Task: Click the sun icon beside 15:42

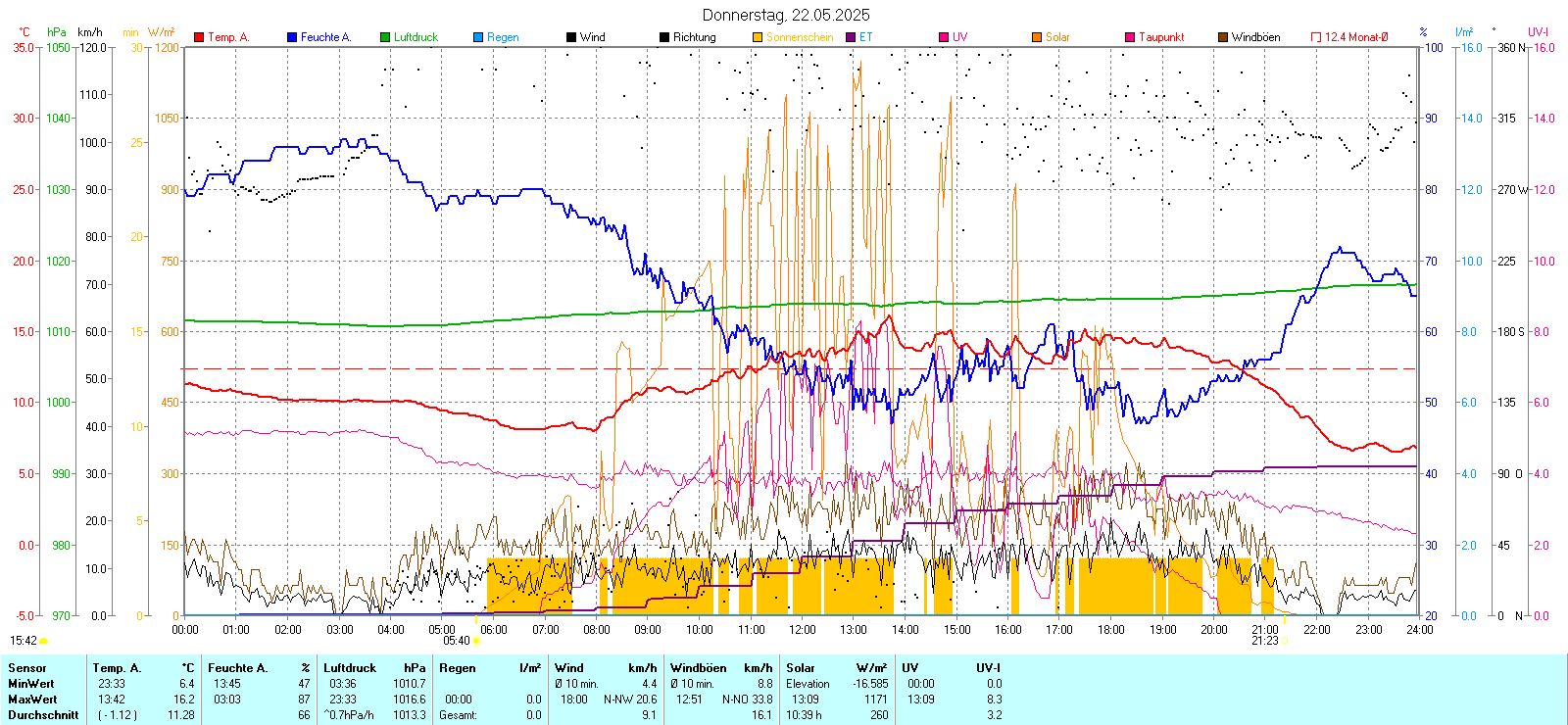Action: pos(44,641)
